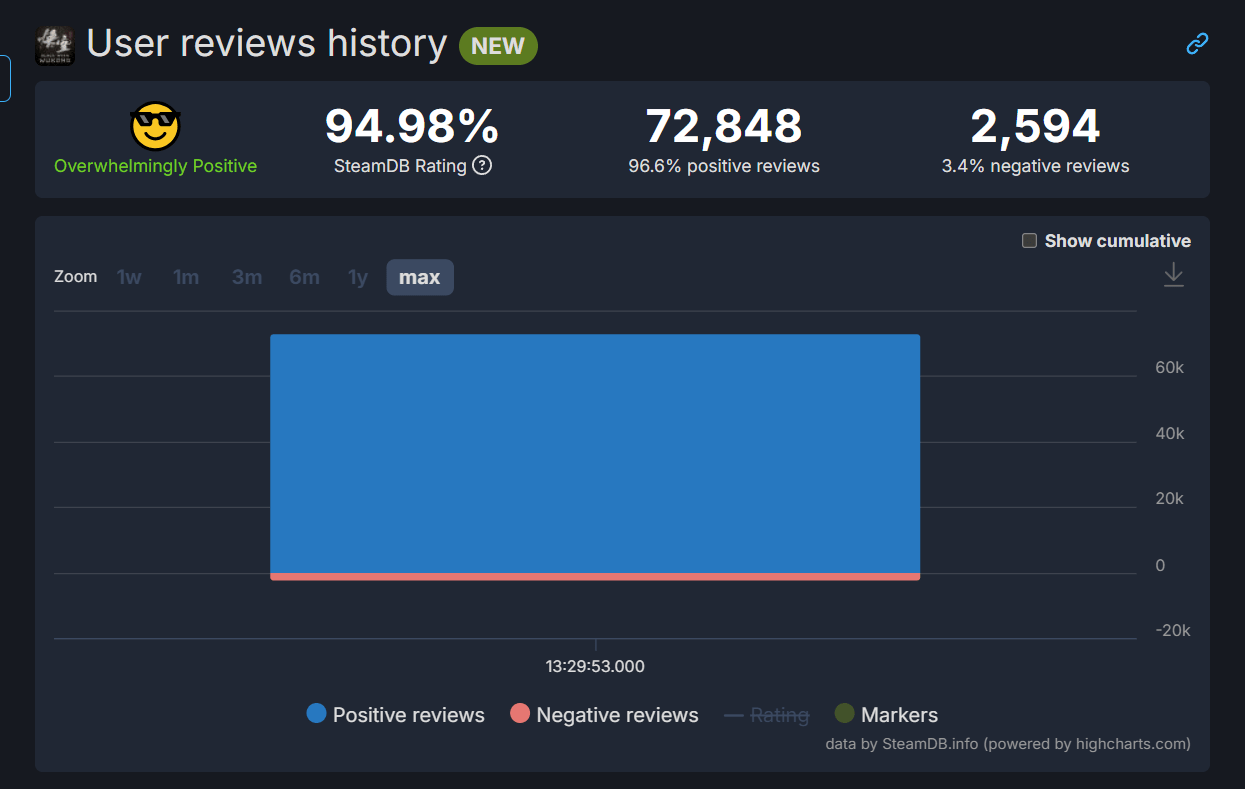Toggle the Markers legend item

[898, 715]
